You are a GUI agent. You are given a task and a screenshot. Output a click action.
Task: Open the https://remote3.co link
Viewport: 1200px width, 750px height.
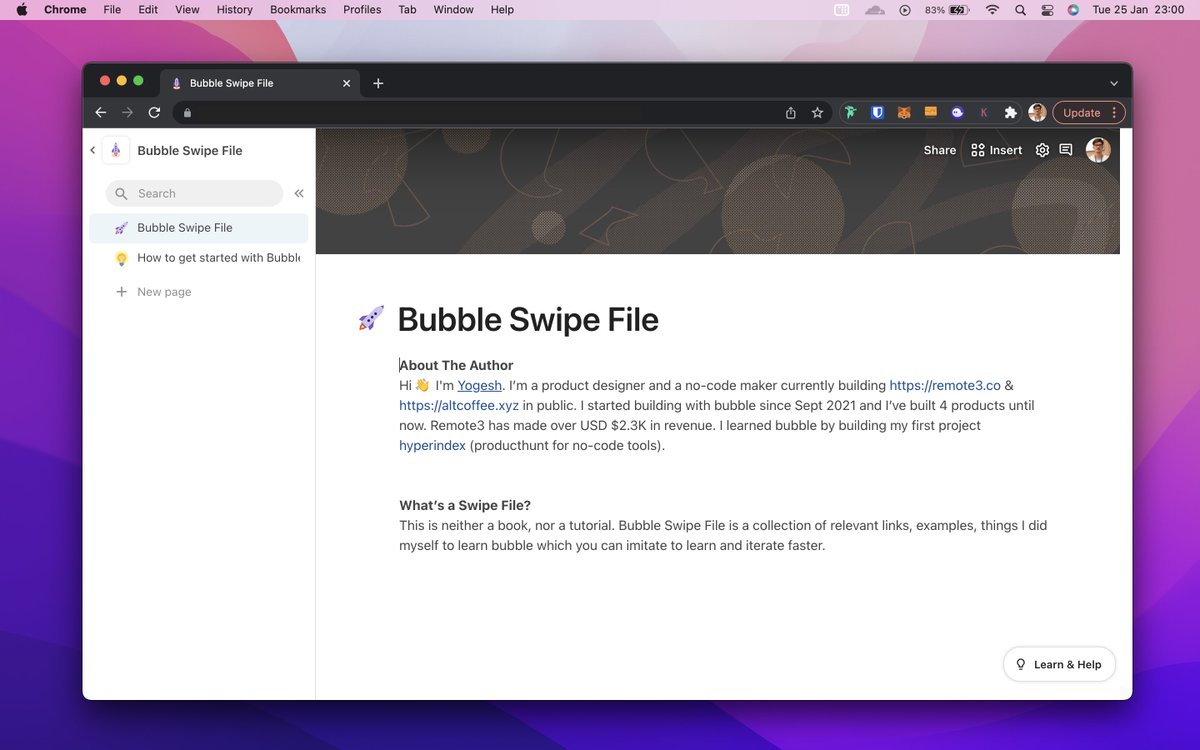[945, 385]
